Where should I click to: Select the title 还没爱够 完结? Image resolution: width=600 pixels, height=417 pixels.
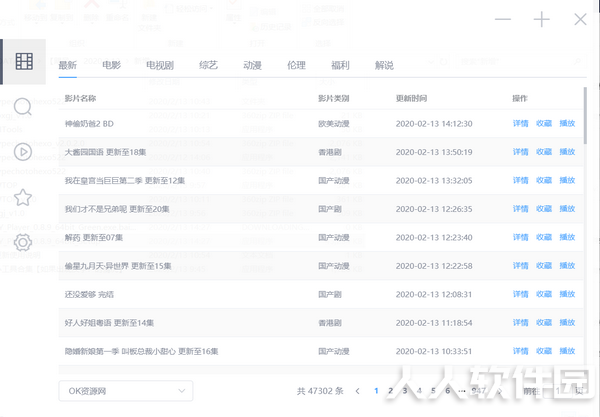pyautogui.click(x=89, y=294)
